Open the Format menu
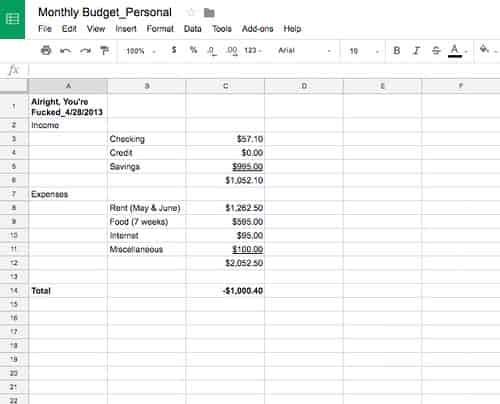The width and height of the screenshot is (500, 404). pyautogui.click(x=160, y=29)
